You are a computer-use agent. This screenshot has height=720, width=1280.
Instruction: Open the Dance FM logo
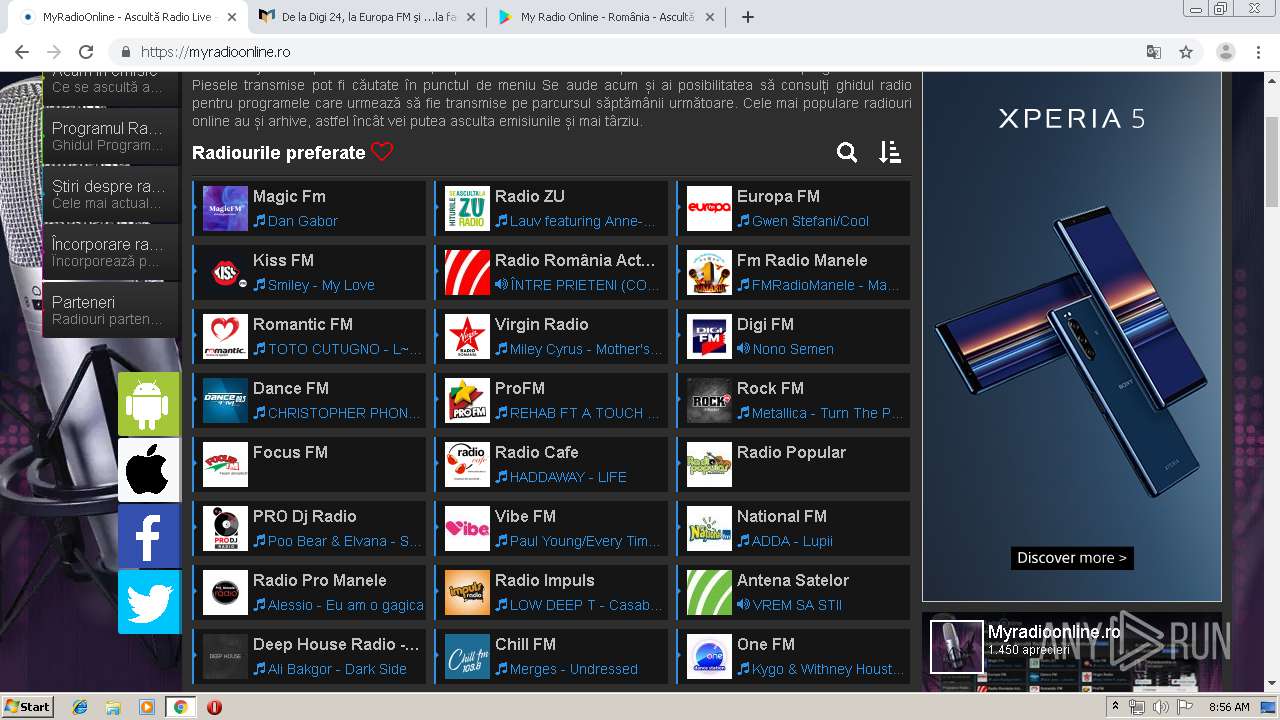[x=225, y=400]
